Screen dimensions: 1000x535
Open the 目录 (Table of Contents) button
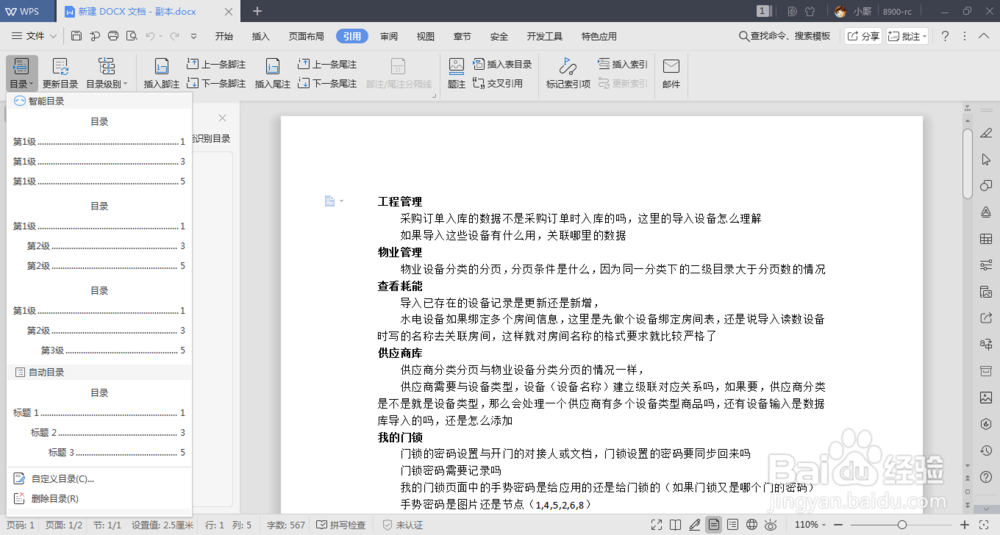pyautogui.click(x=22, y=73)
